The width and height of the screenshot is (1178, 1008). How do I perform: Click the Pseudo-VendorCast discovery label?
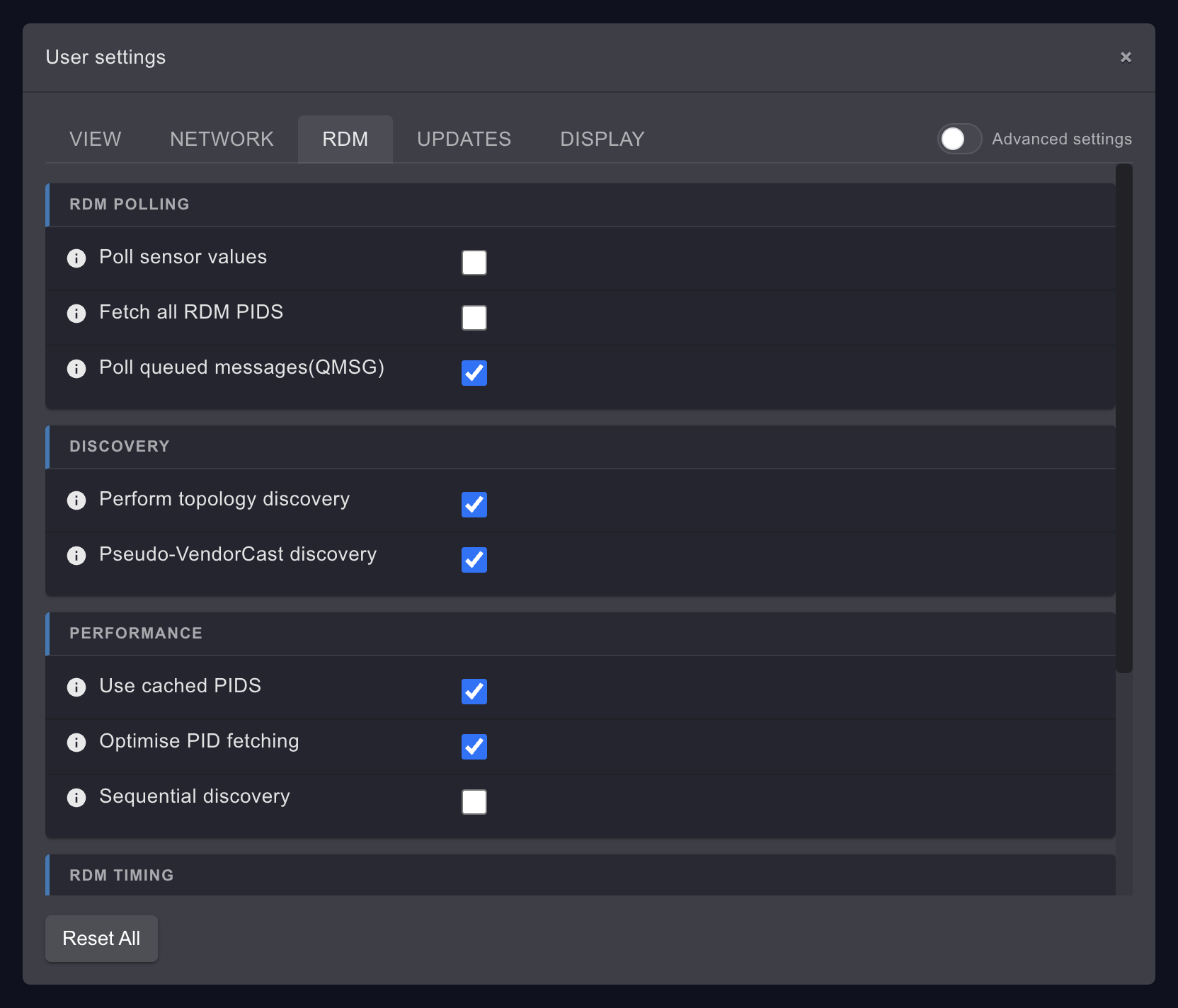click(x=238, y=554)
